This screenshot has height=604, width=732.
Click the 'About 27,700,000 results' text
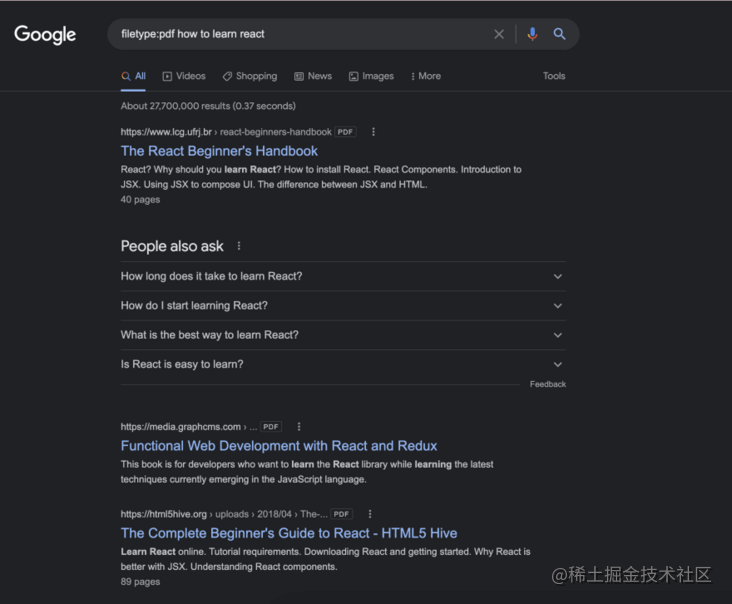point(208,106)
